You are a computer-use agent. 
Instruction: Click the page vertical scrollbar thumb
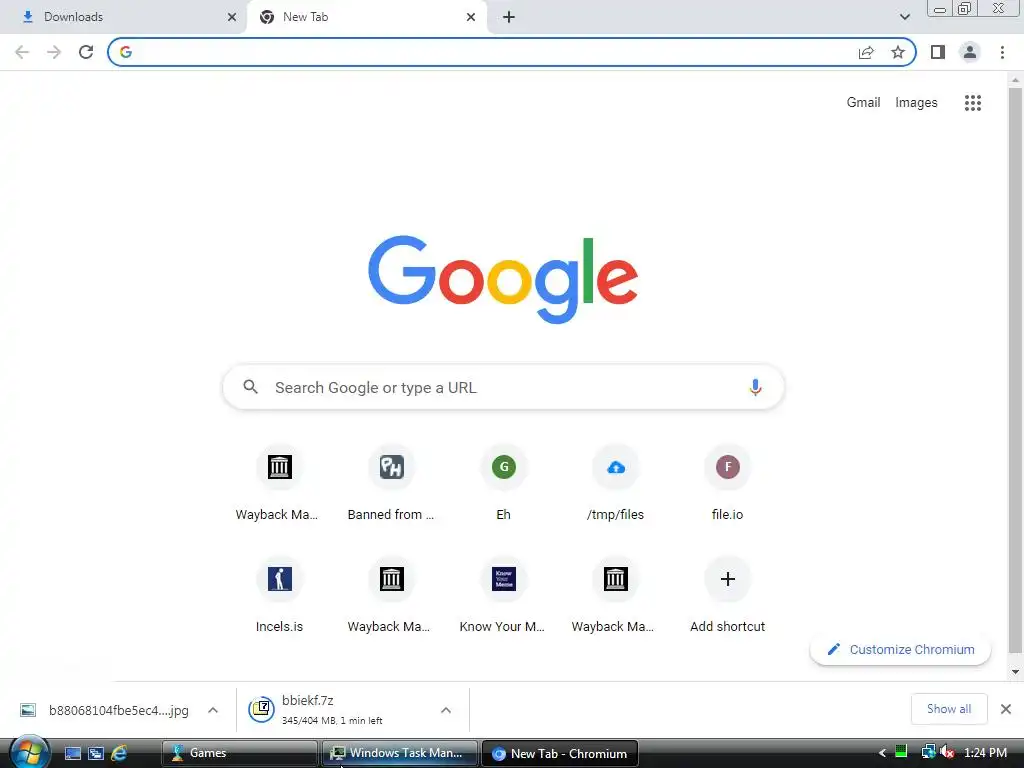[1015, 369]
